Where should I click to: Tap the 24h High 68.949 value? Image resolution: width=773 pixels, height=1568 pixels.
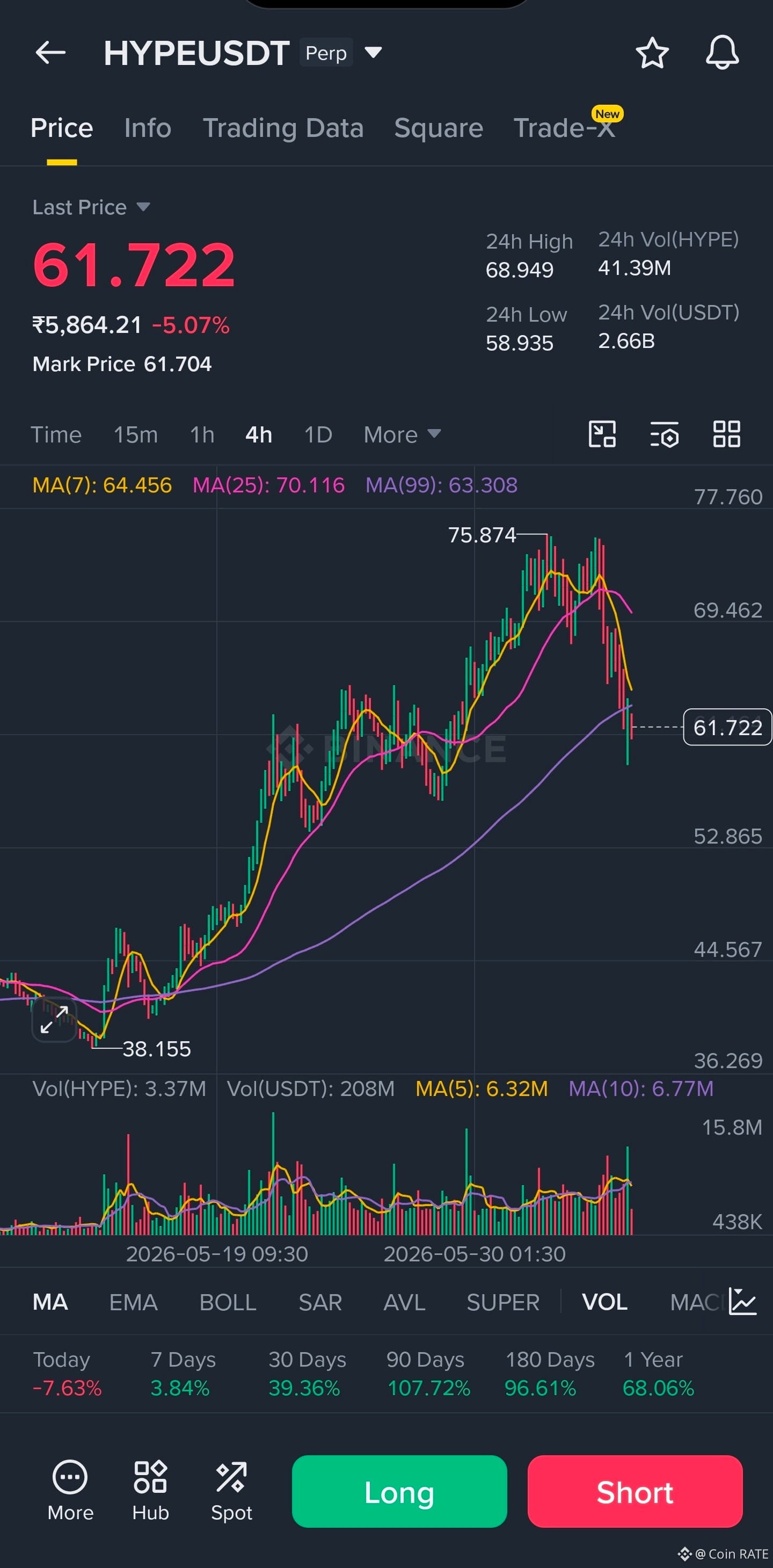point(519,270)
